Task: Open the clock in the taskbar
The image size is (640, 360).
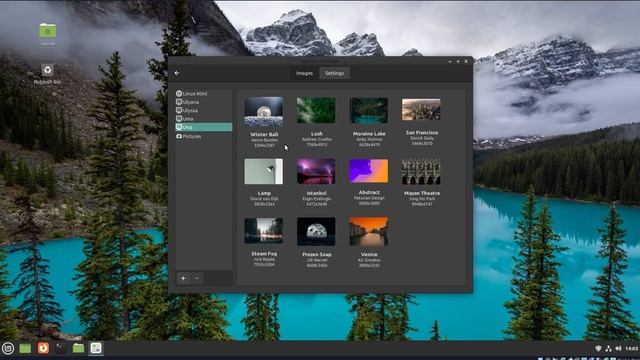Action: tap(631, 348)
